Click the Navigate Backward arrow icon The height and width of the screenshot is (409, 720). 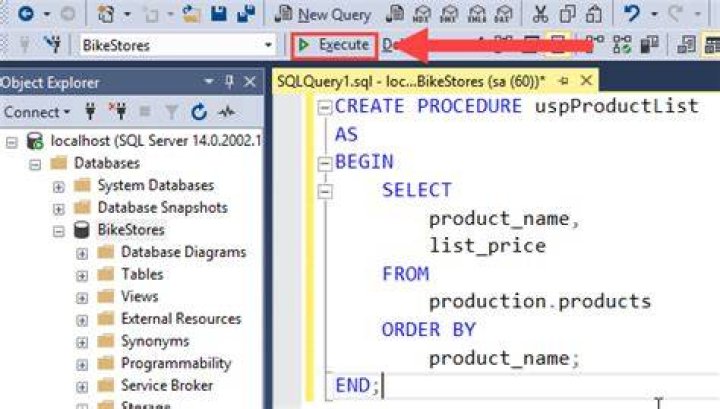point(25,14)
